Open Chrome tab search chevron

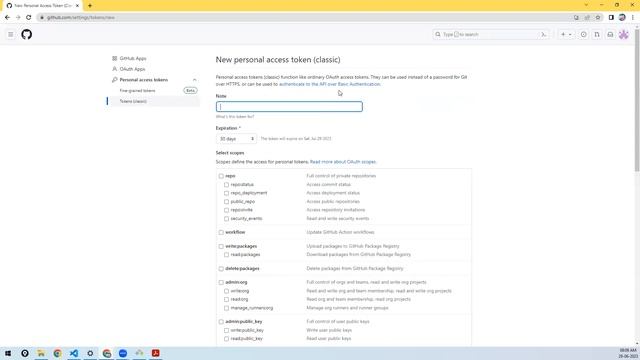[x=586, y=5]
